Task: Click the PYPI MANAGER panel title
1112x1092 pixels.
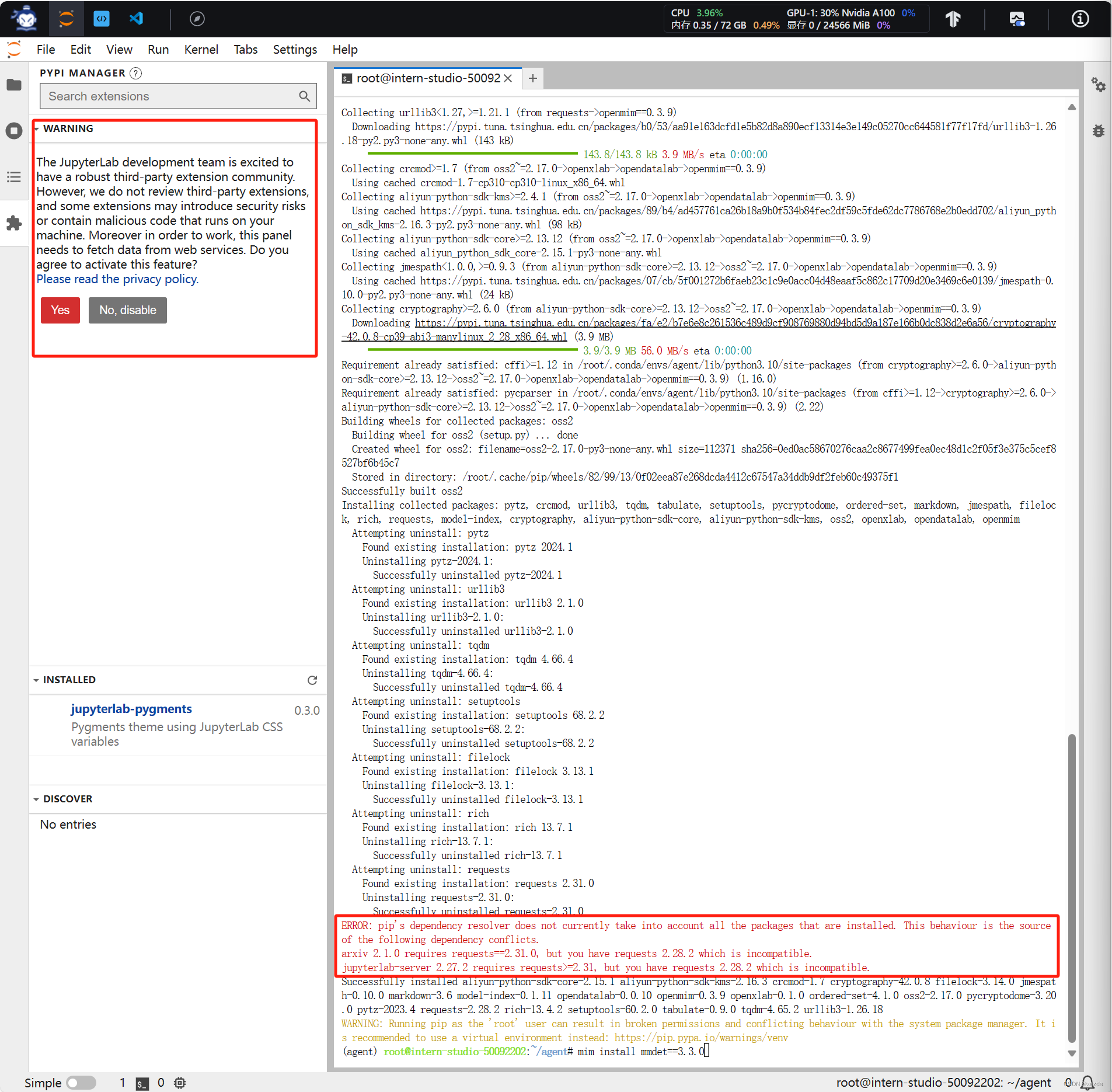Action: click(x=82, y=73)
